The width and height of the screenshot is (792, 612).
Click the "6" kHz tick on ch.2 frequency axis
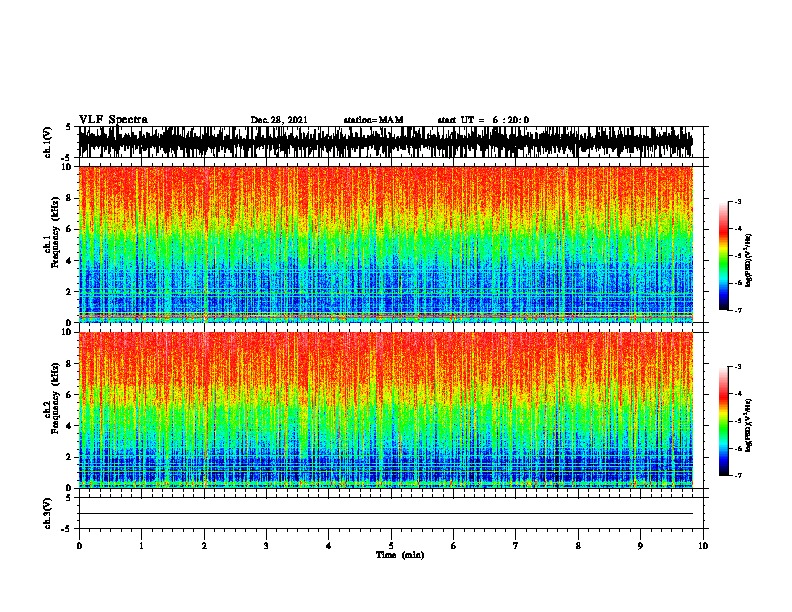click(x=70, y=395)
